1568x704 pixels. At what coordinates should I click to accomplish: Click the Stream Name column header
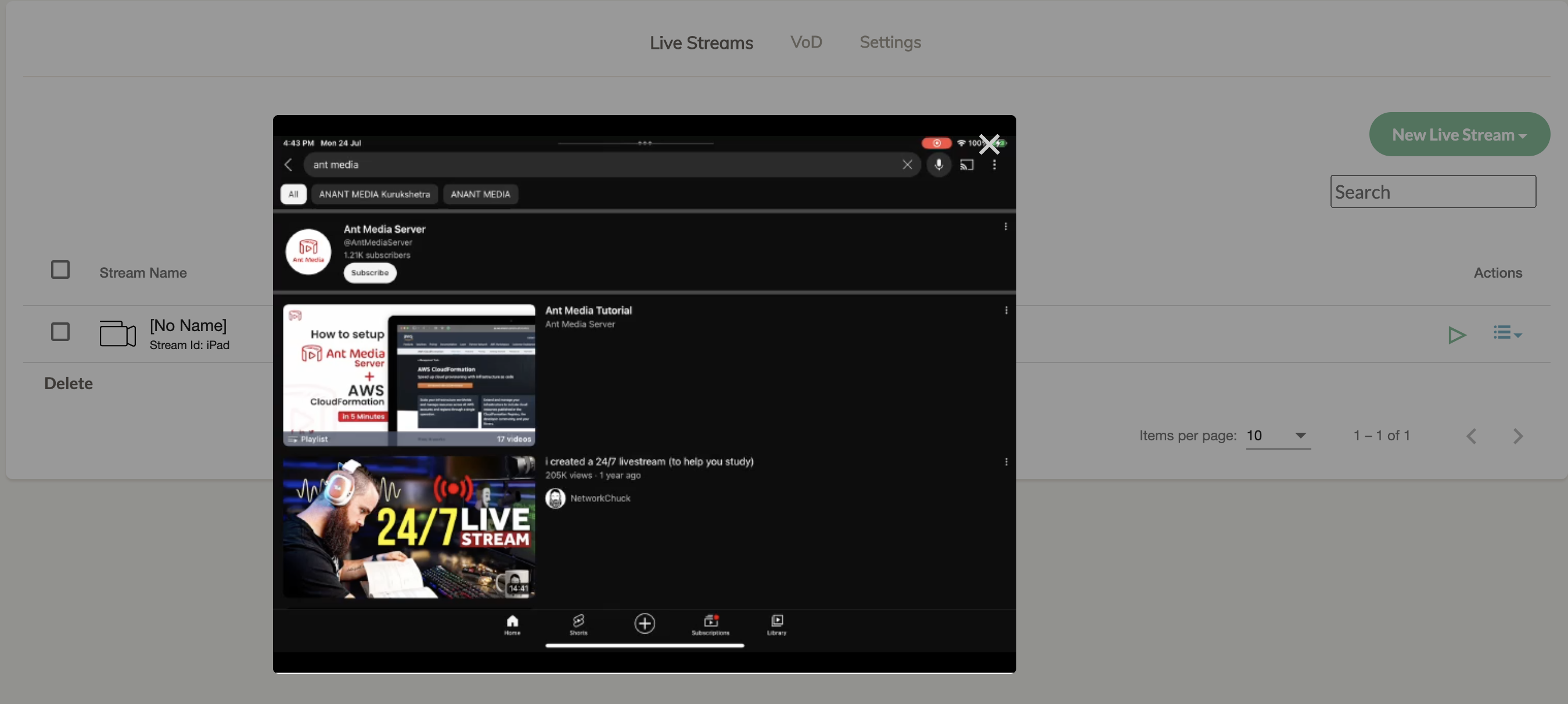[x=143, y=272]
